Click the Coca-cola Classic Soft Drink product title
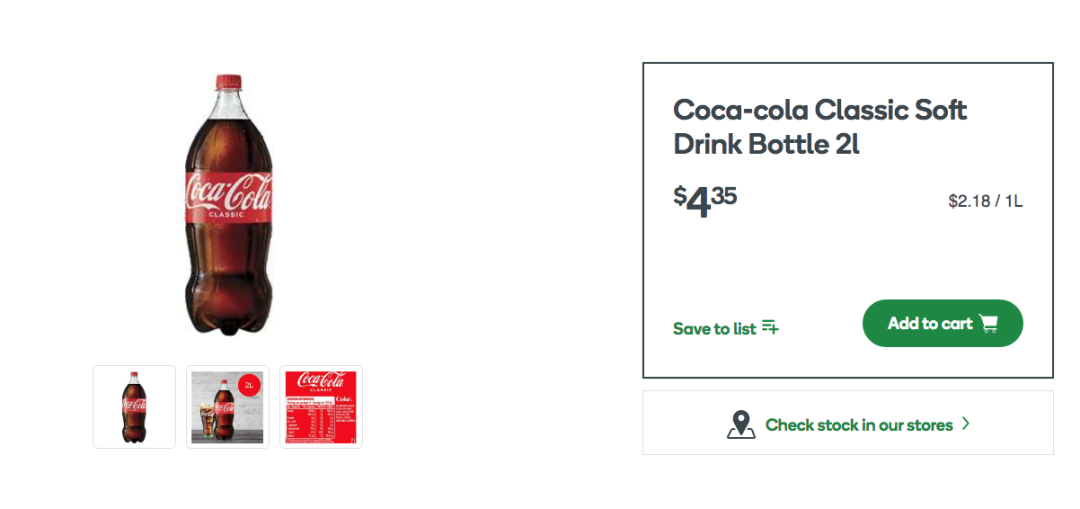 tap(820, 127)
